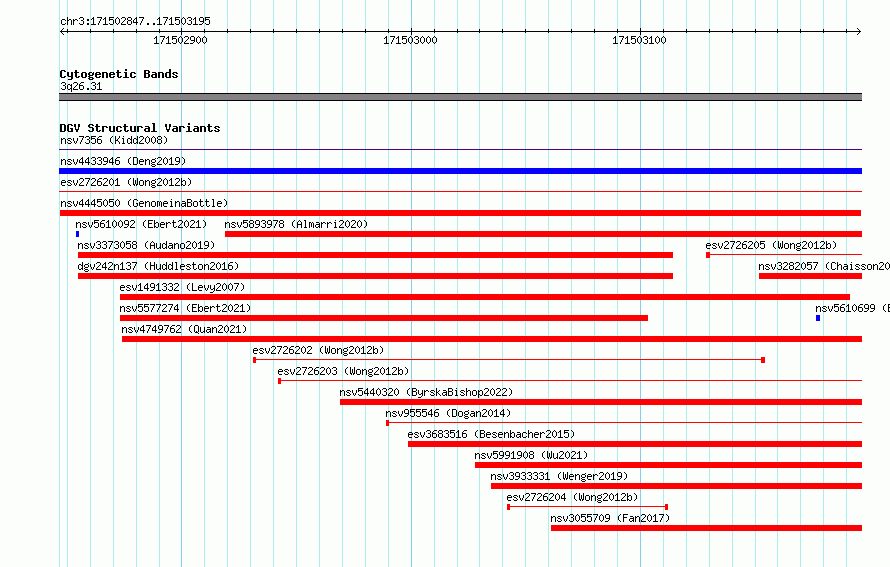Select the dgv242n137 (Huddleston2016) red bar
Screen dimensions: 890x567
click(x=375, y=276)
